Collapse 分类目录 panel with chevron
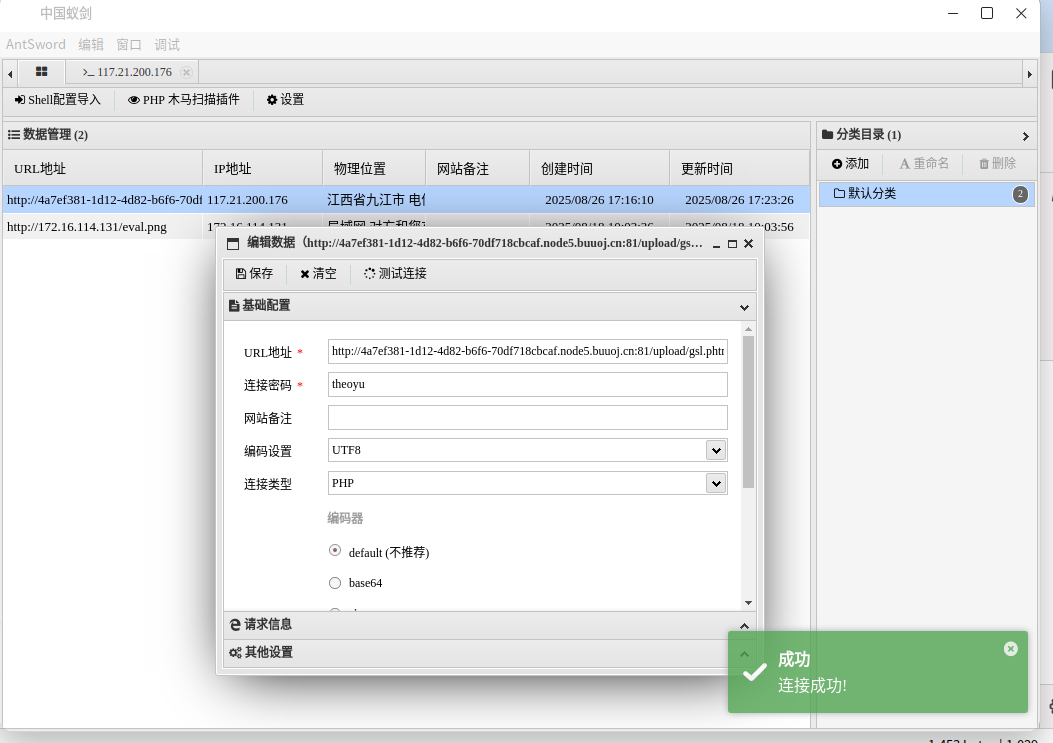Image resolution: width=1053 pixels, height=743 pixels. click(1025, 136)
